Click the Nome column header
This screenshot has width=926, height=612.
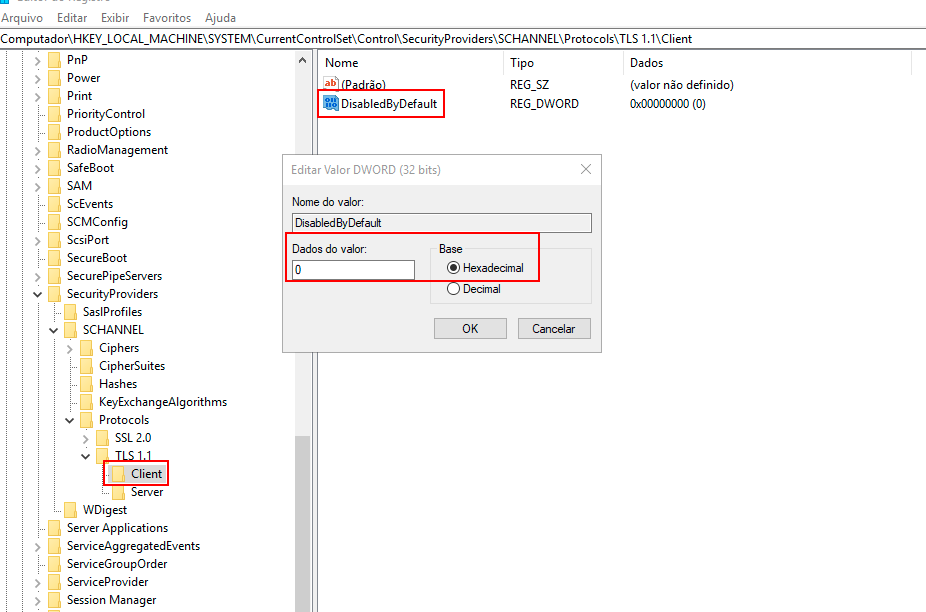(x=410, y=63)
